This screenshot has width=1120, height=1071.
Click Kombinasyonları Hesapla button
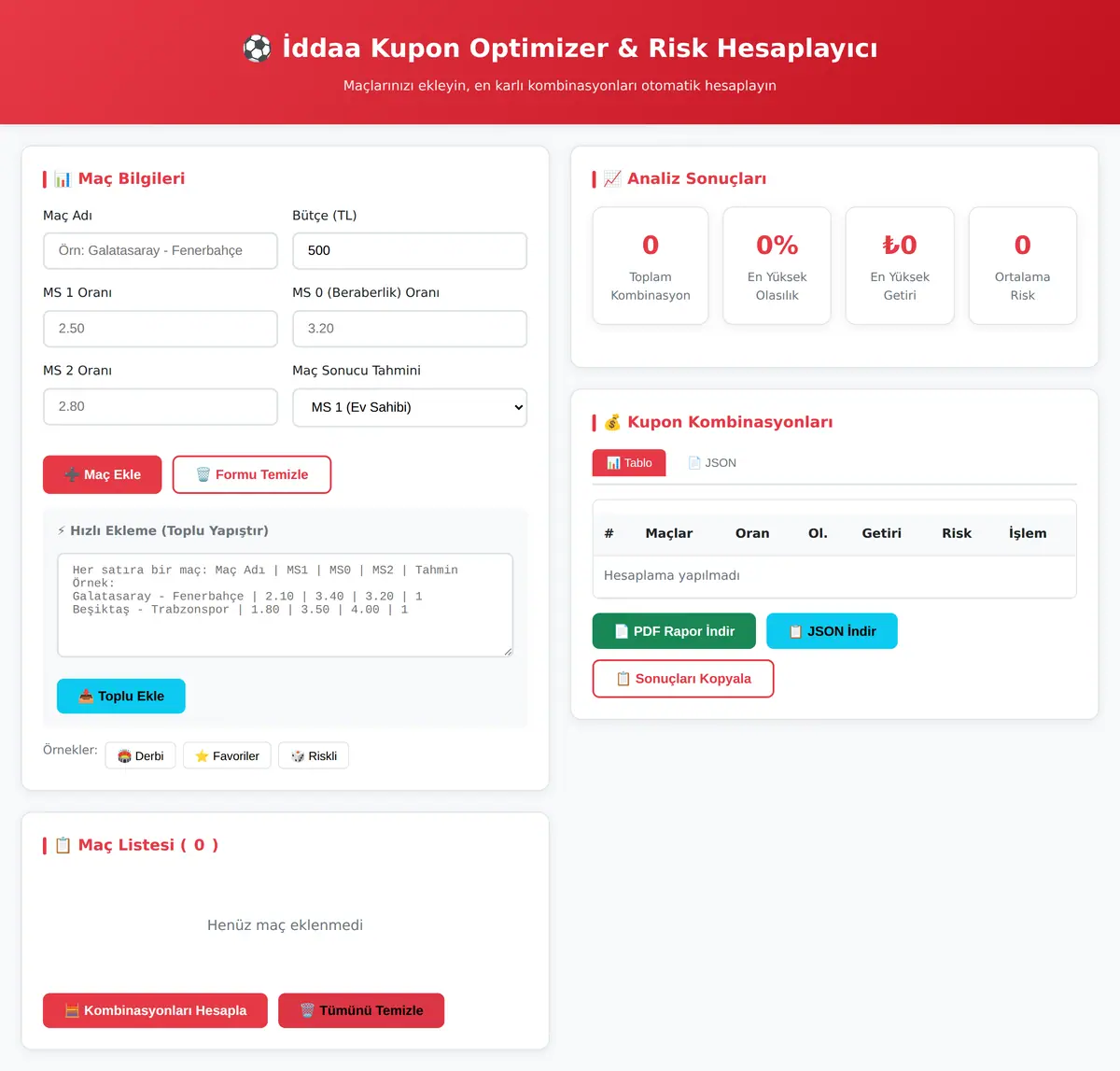point(155,1010)
